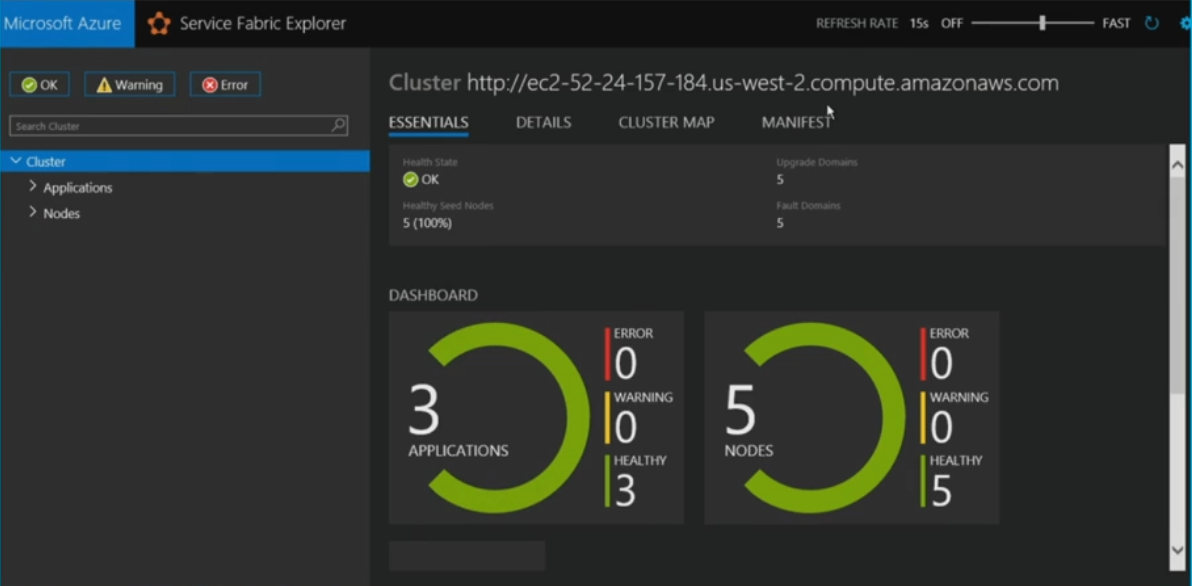
Task: Click the refresh icon in the header
Action: tap(1152, 24)
